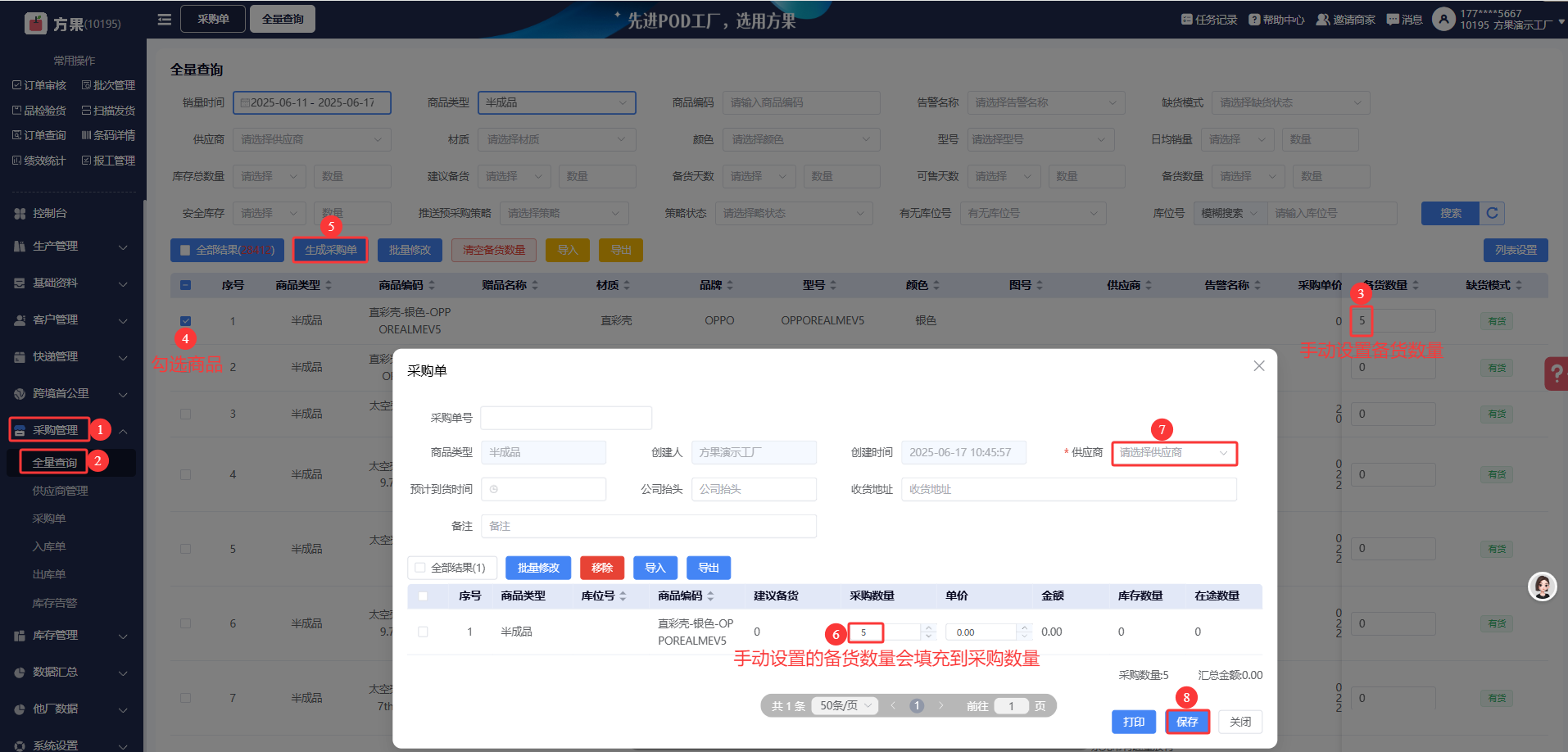Open the 扫描发货 shortcut

[x=109, y=111]
